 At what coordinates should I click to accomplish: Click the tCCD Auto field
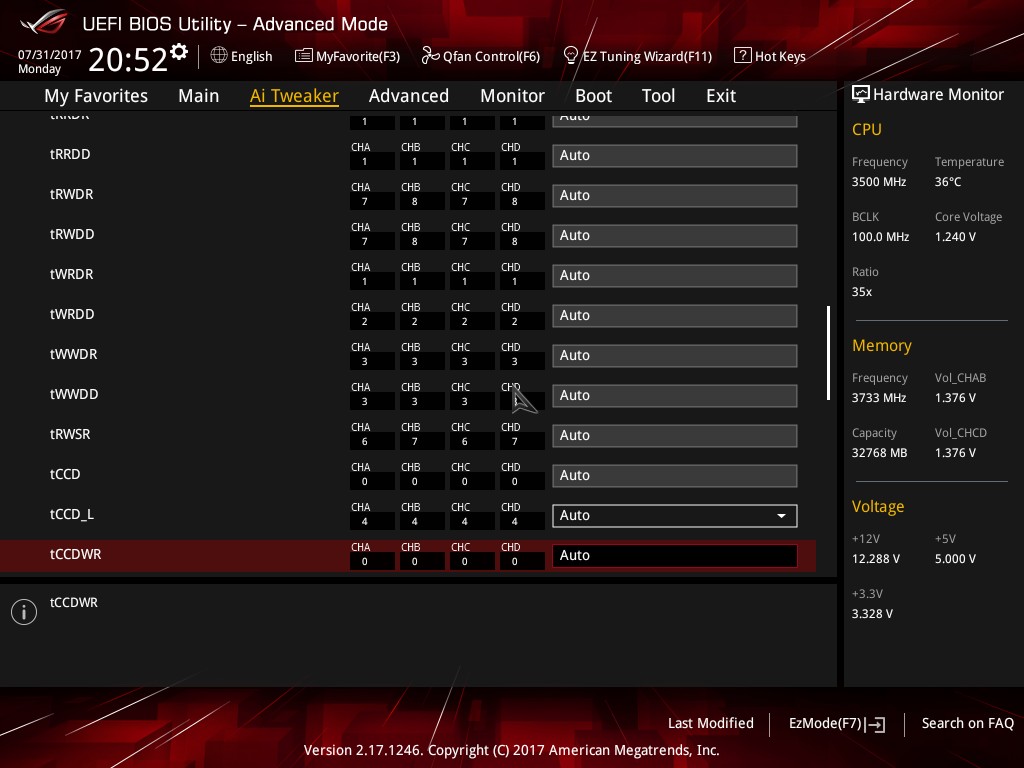click(675, 475)
